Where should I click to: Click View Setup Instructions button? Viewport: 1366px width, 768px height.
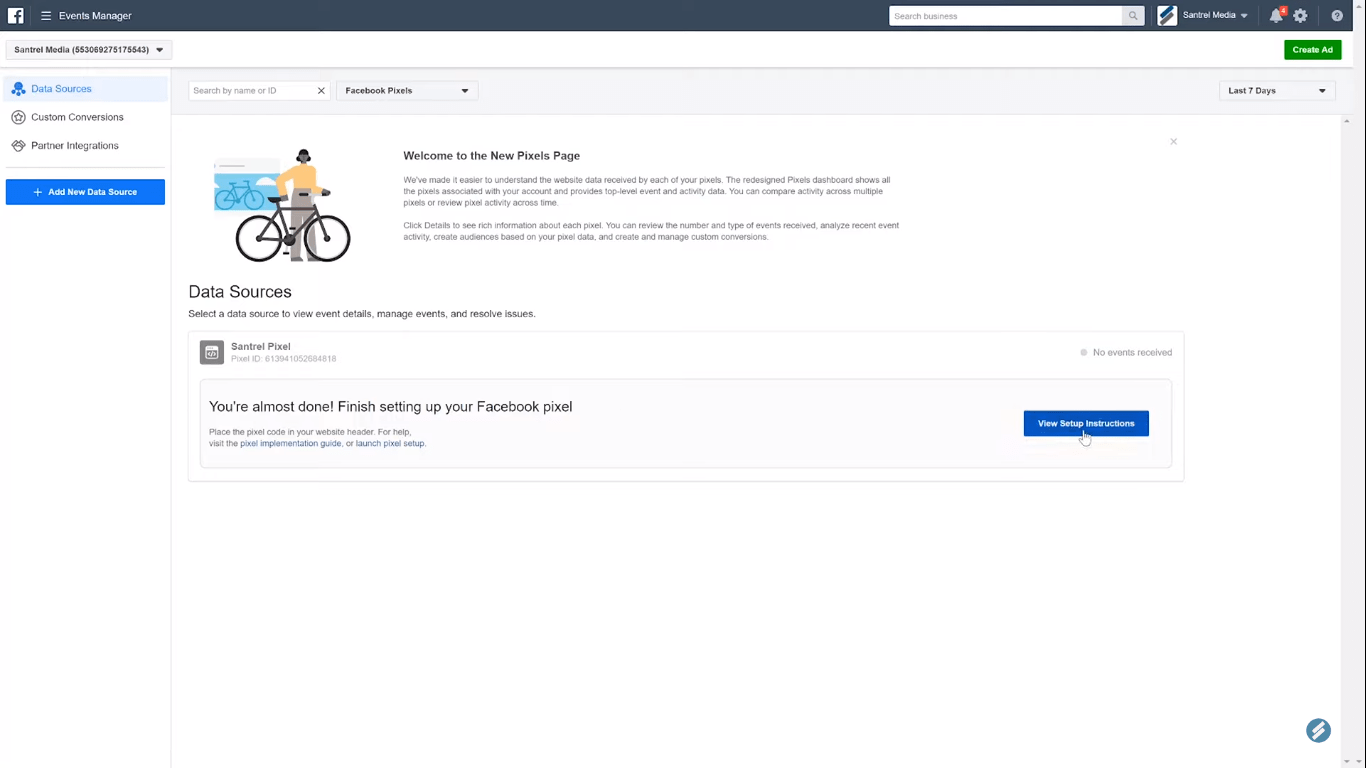click(x=1086, y=424)
